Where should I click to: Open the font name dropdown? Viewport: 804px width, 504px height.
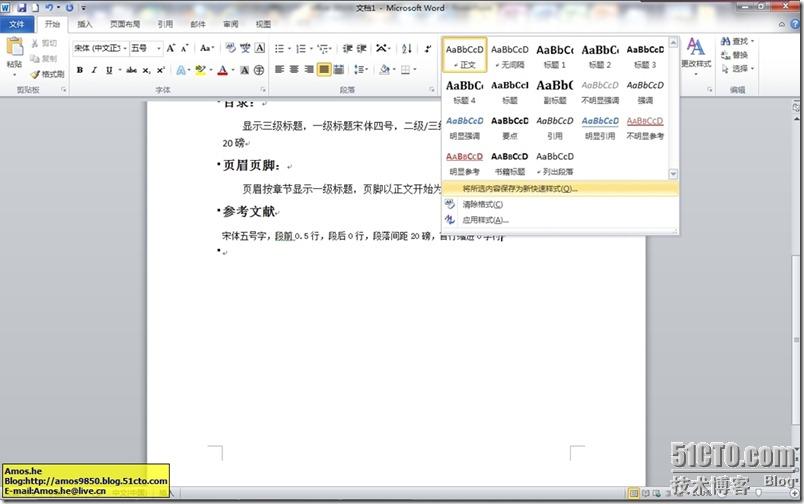(x=125, y=48)
